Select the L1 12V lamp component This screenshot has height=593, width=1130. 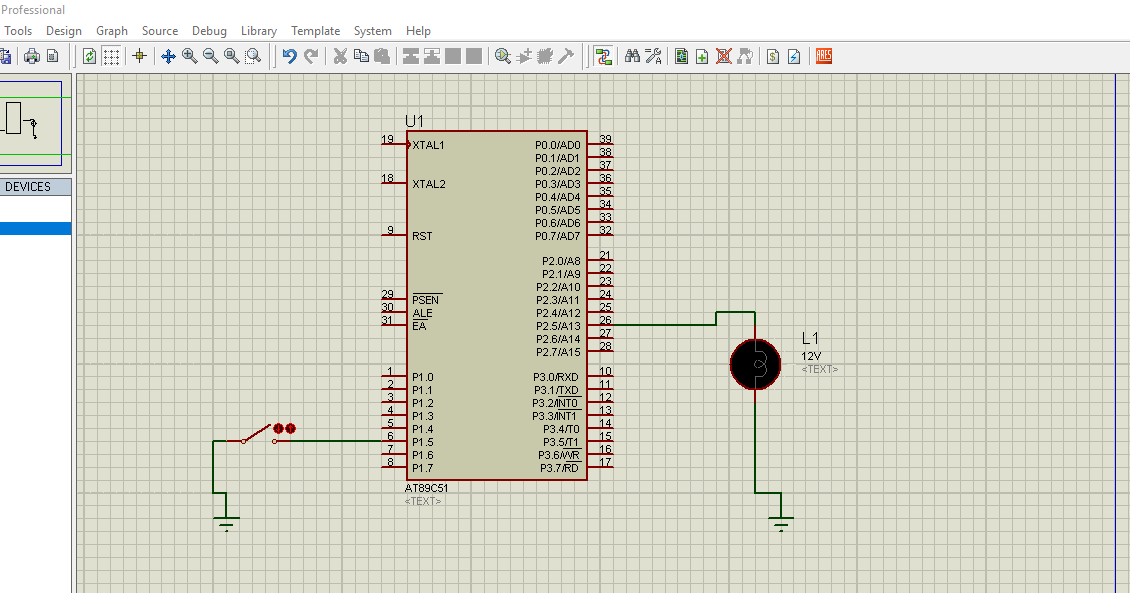click(x=755, y=365)
